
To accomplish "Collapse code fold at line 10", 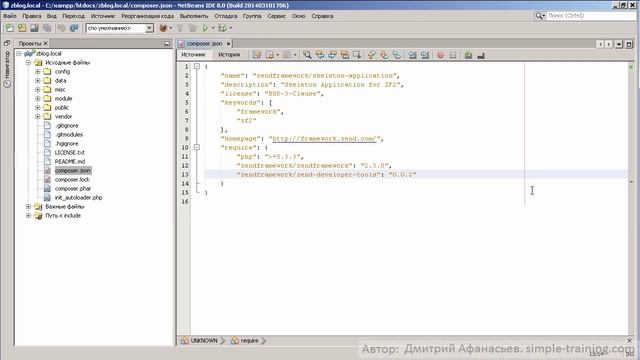I will coord(197,147).
